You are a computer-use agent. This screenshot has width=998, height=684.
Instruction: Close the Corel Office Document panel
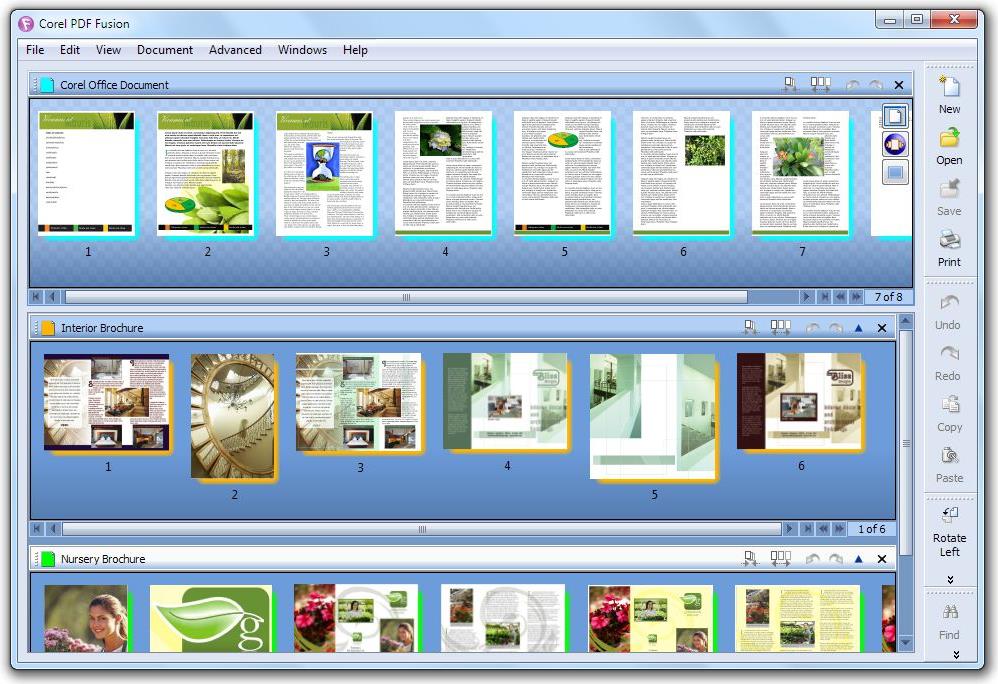coord(898,86)
